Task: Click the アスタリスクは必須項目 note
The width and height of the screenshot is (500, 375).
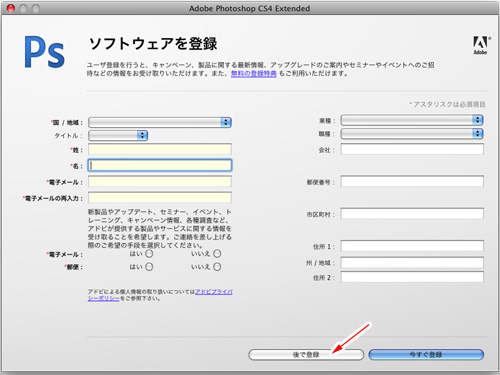Action: pyautogui.click(x=447, y=104)
